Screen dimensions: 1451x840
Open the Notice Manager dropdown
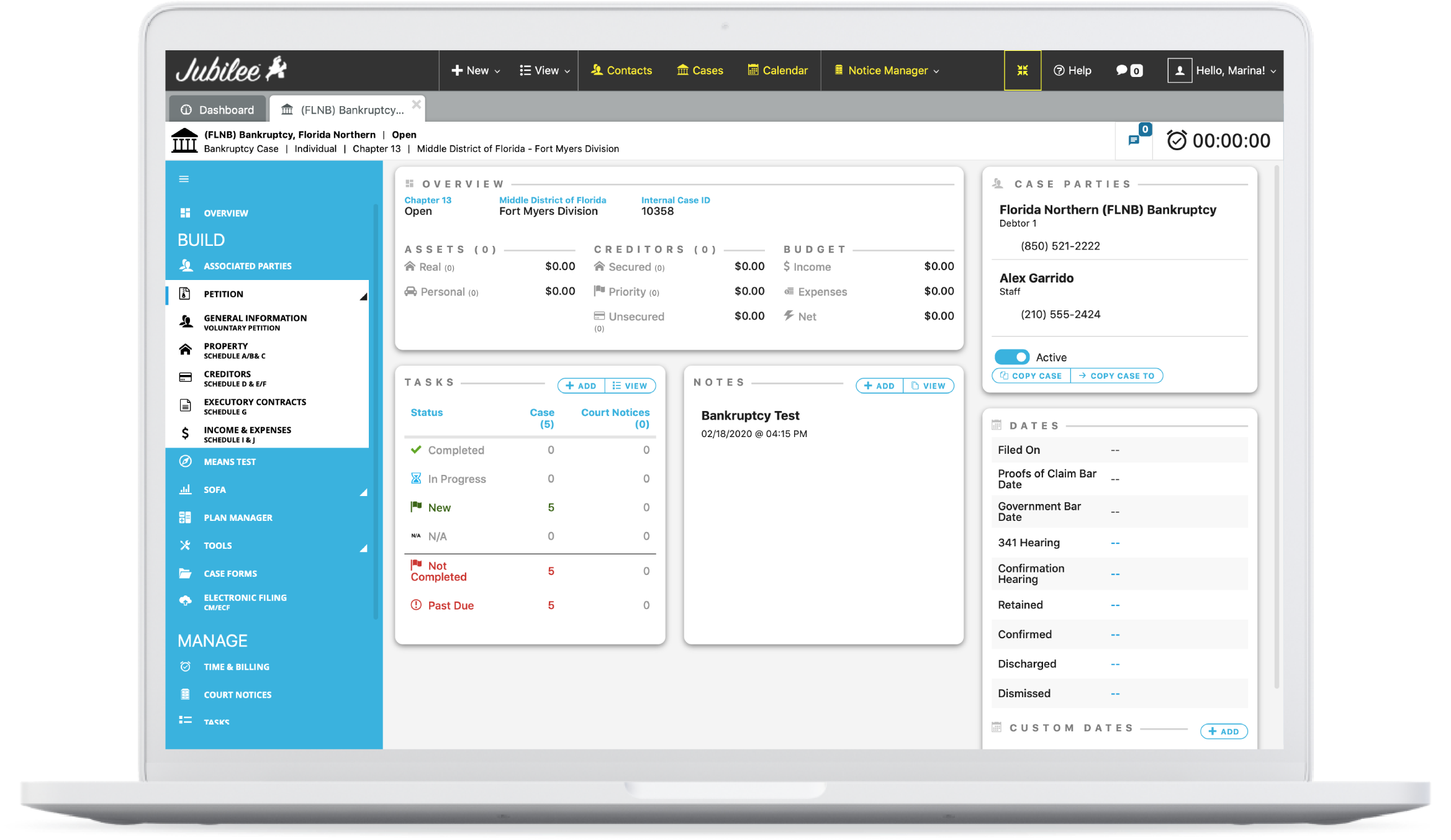coord(887,70)
